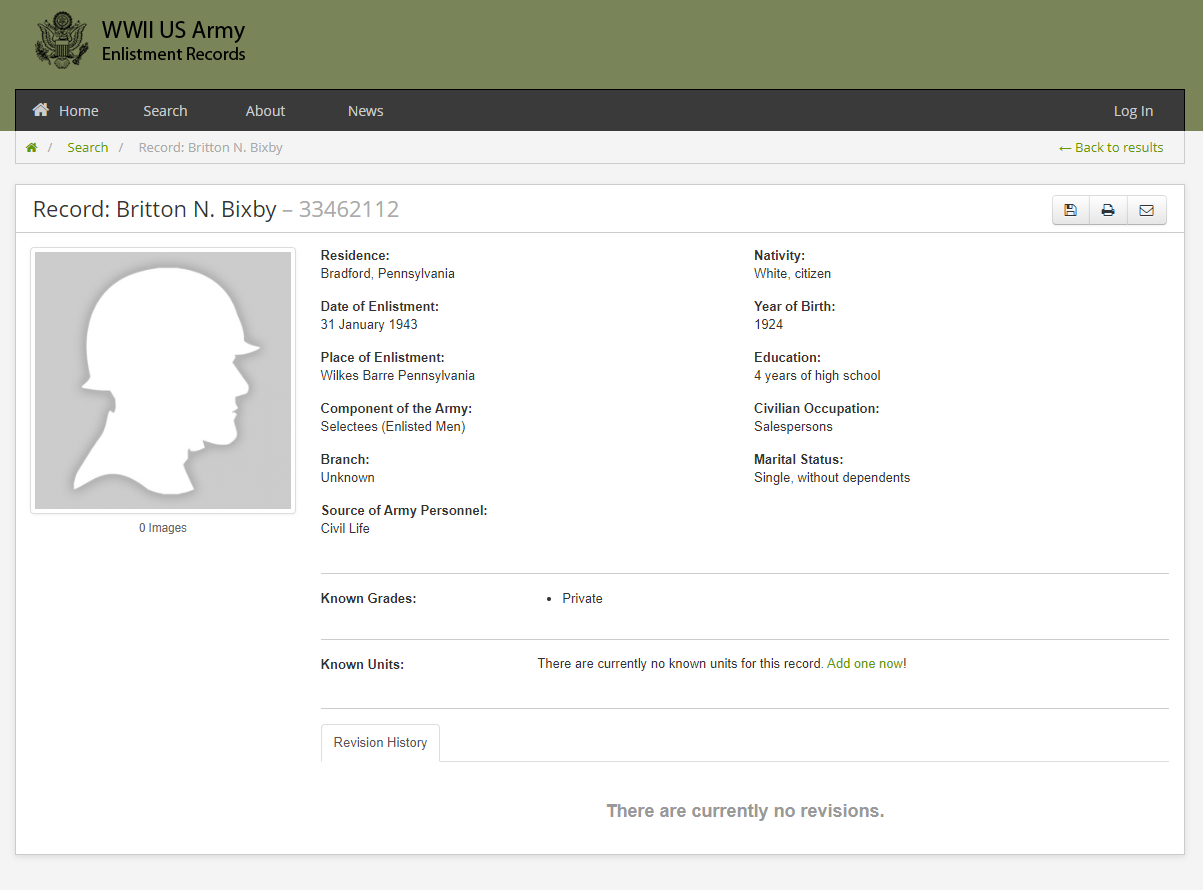Click the green home icon in breadcrumb

[x=32, y=148]
